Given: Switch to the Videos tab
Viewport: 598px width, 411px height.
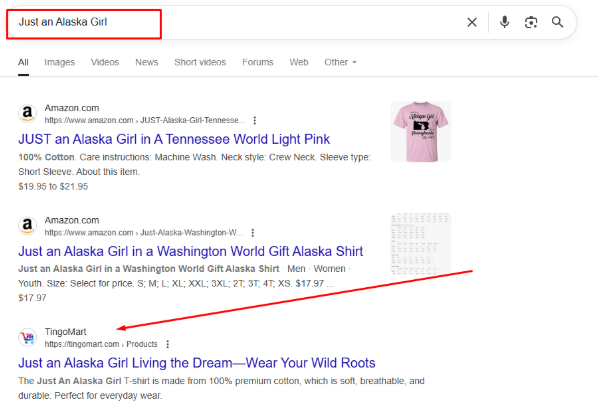Looking at the screenshot, I should 105,62.
